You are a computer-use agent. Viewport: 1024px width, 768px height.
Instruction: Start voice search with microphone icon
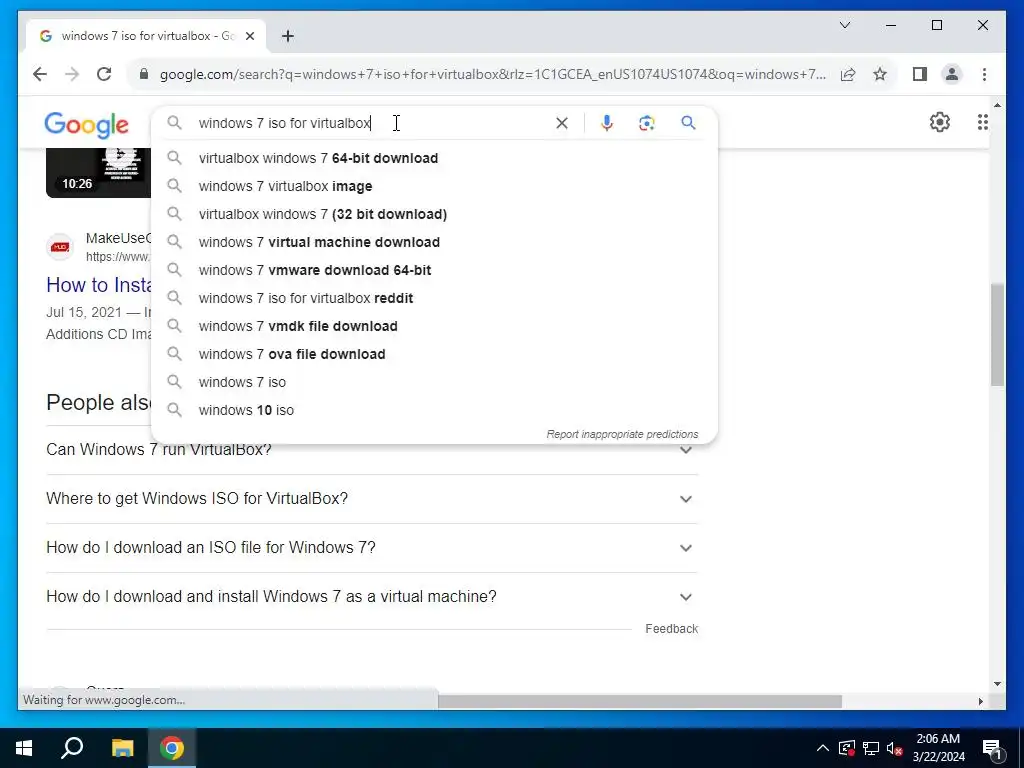607,123
